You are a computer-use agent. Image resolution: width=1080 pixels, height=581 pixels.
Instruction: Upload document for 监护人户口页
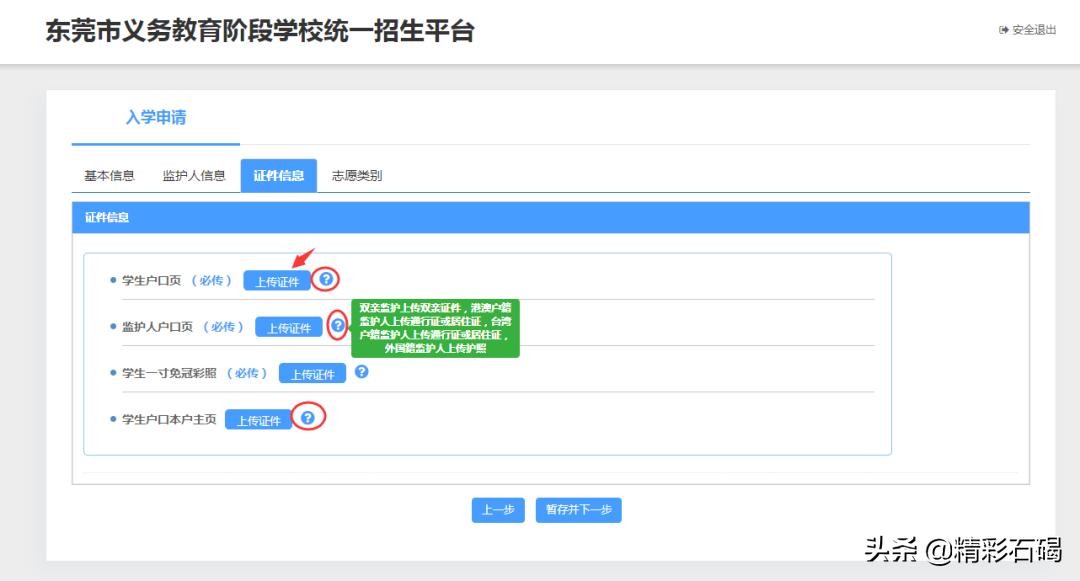coord(289,327)
